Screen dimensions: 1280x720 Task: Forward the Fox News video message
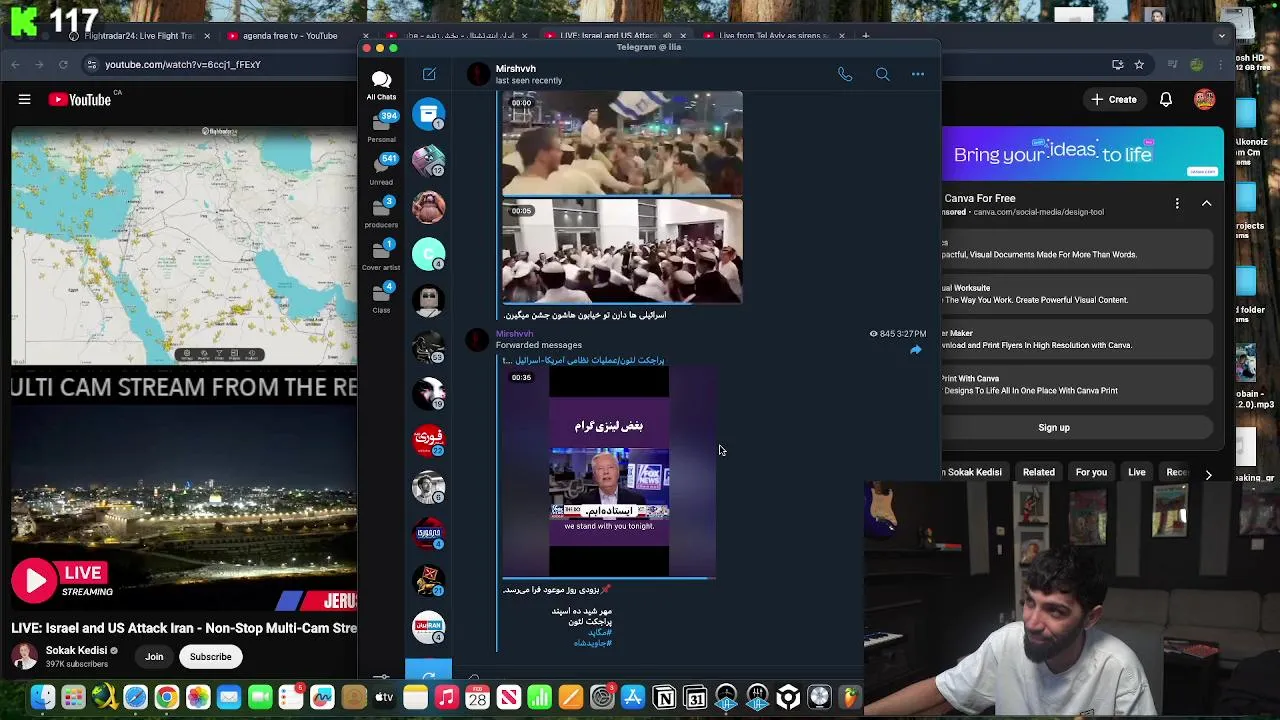click(915, 350)
